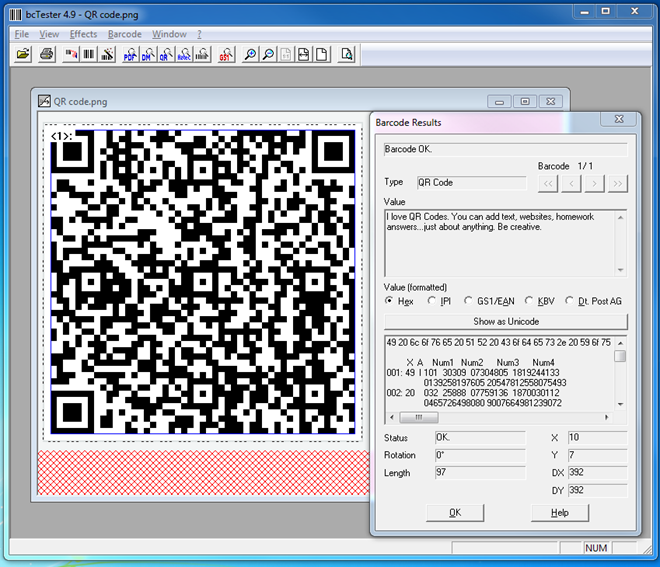Image resolution: width=660 pixels, height=567 pixels.
Task: Open the Window menu
Action: coord(169,34)
